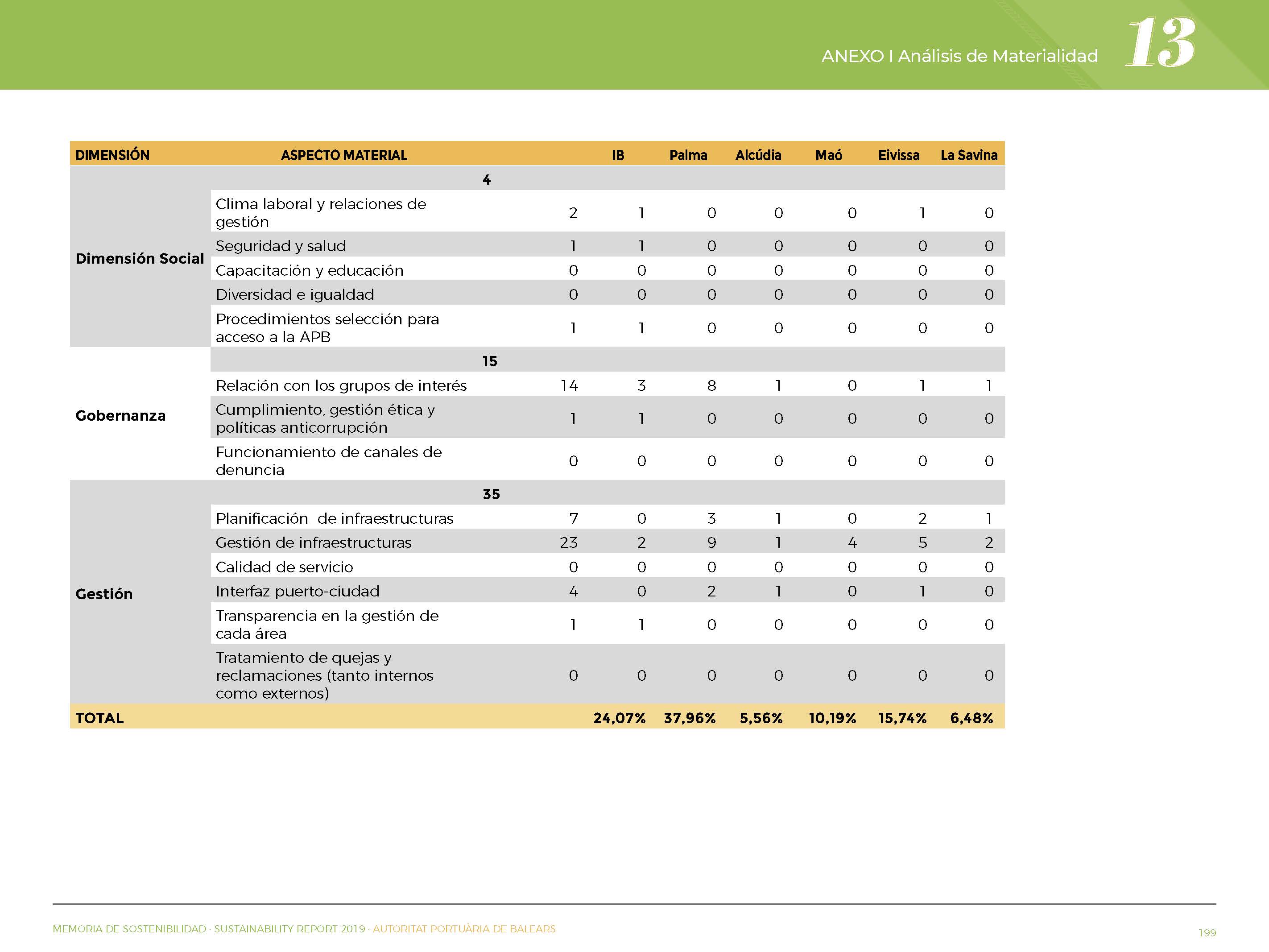This screenshot has height=952, width=1269.
Task: Click value 4 in 'Gestión de infraestructuras' Maó column
Action: click(x=852, y=542)
